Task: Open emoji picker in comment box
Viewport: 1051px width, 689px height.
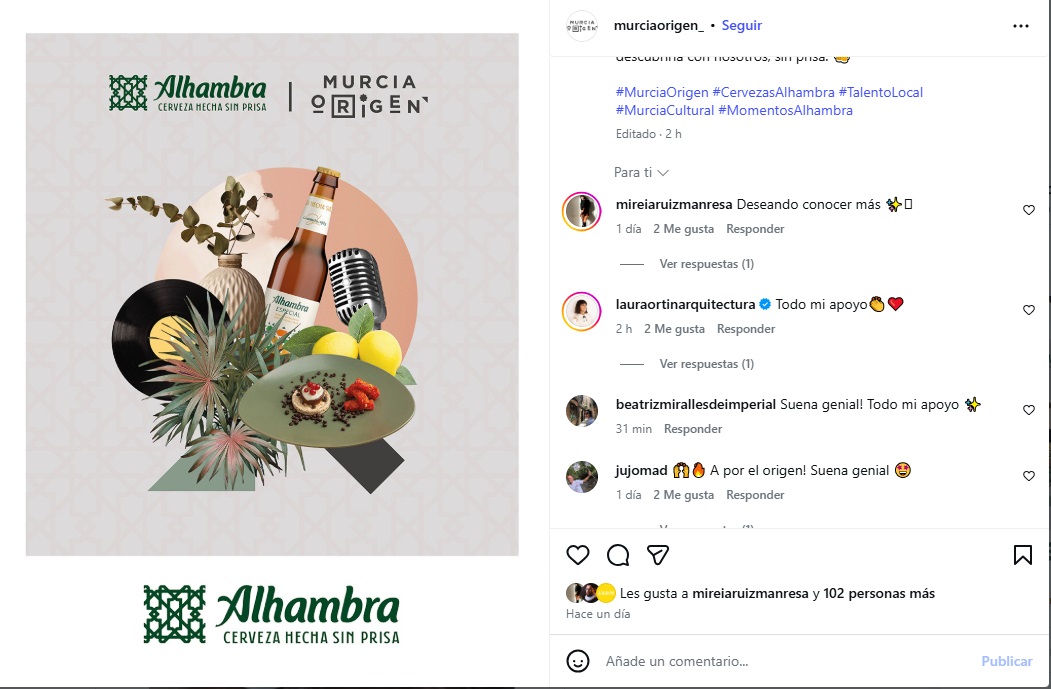Action: [x=578, y=661]
